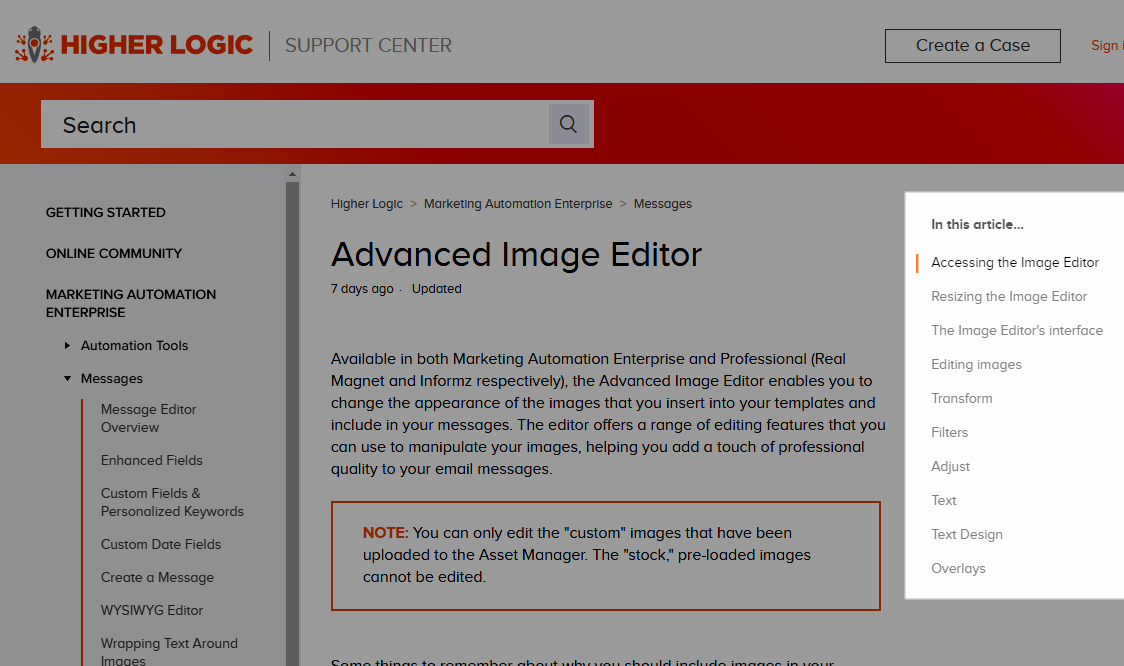
Task: Click the Advanced Image Editor title
Action: coord(516,254)
